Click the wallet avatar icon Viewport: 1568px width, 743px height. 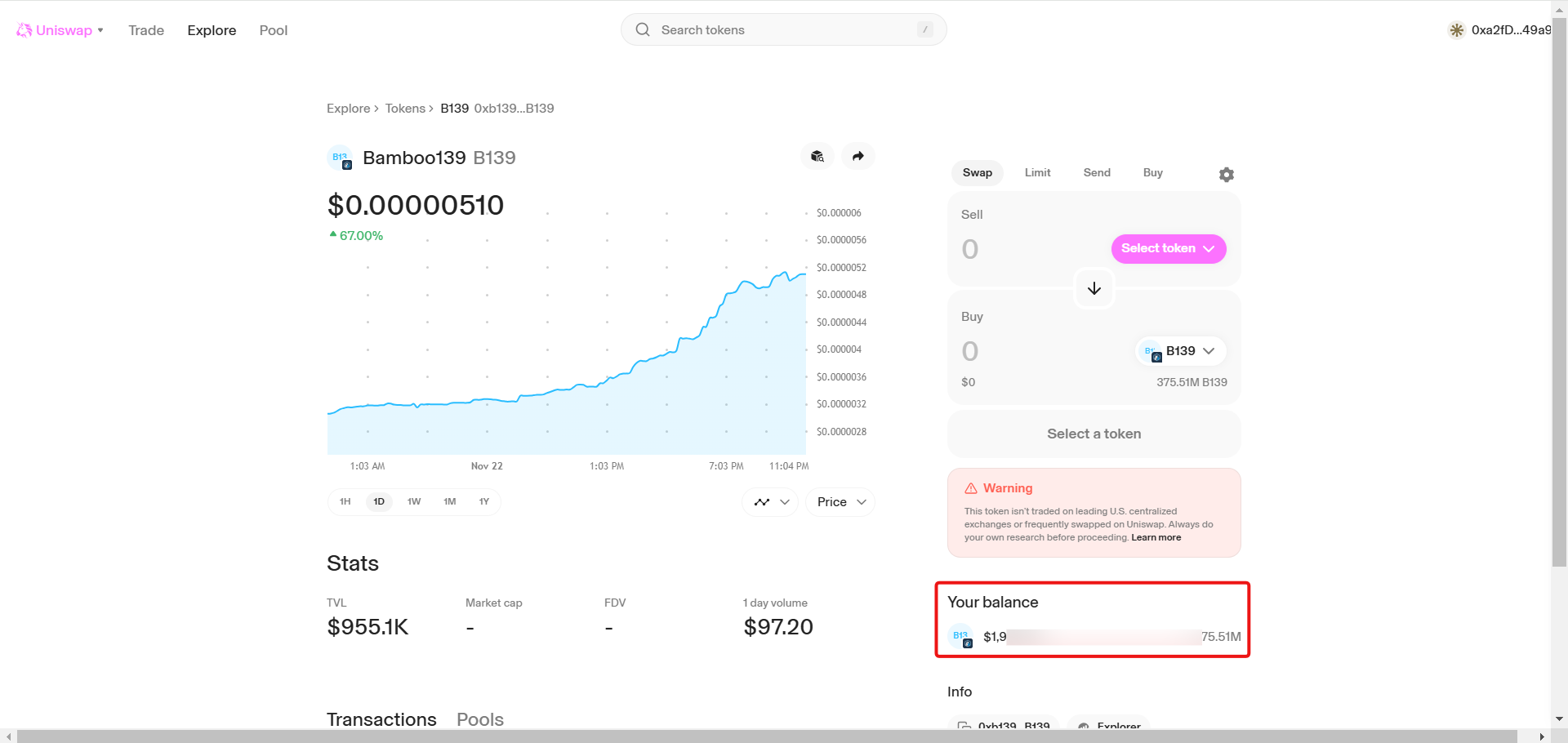(1456, 30)
